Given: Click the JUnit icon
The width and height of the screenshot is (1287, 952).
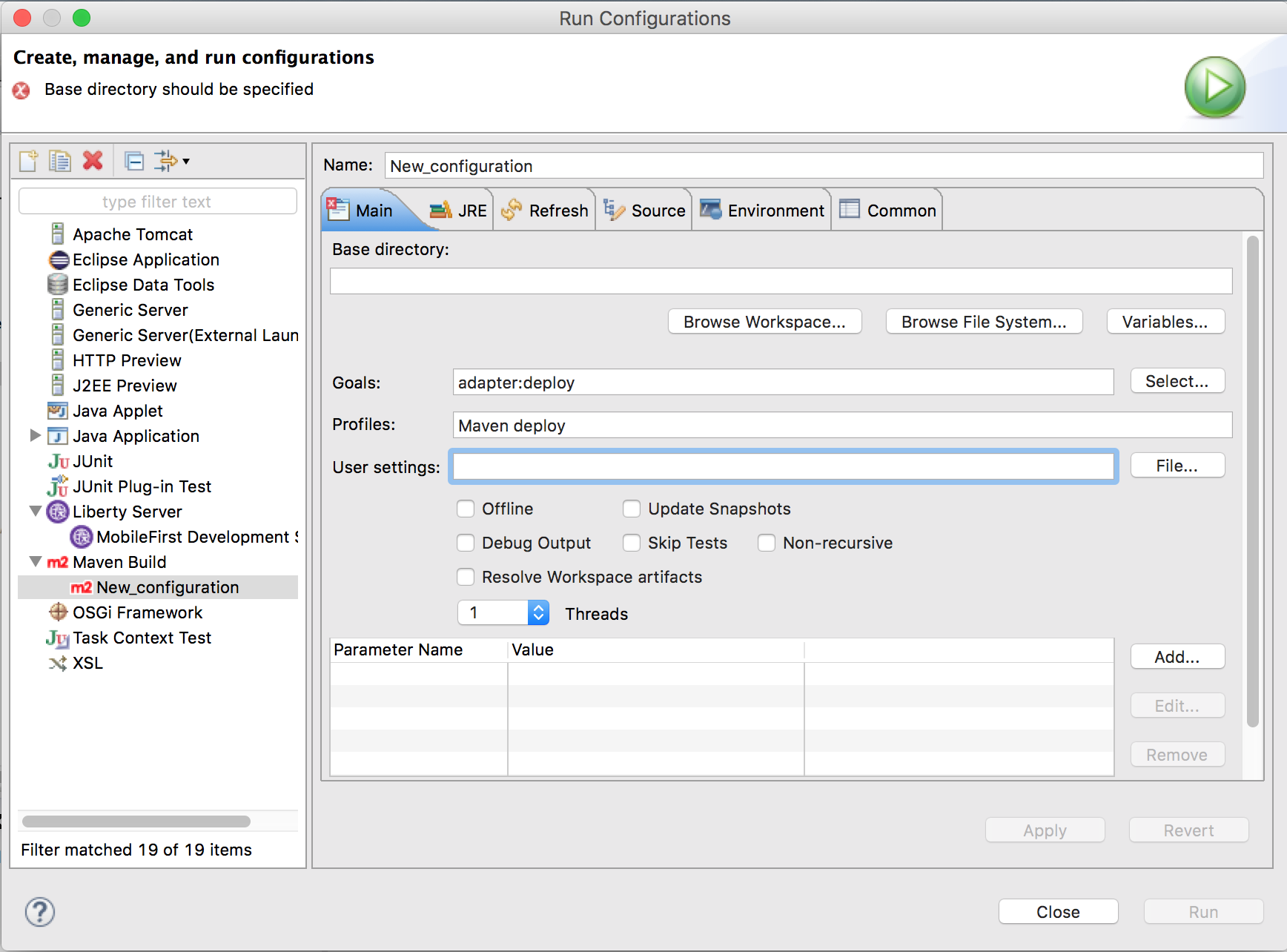Looking at the screenshot, I should (59, 461).
